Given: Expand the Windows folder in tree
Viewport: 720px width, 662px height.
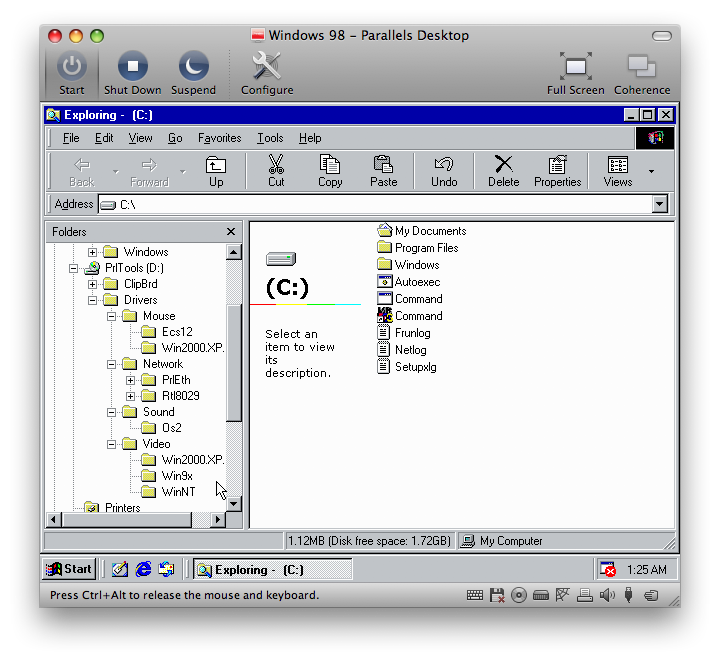Looking at the screenshot, I should coord(92,252).
